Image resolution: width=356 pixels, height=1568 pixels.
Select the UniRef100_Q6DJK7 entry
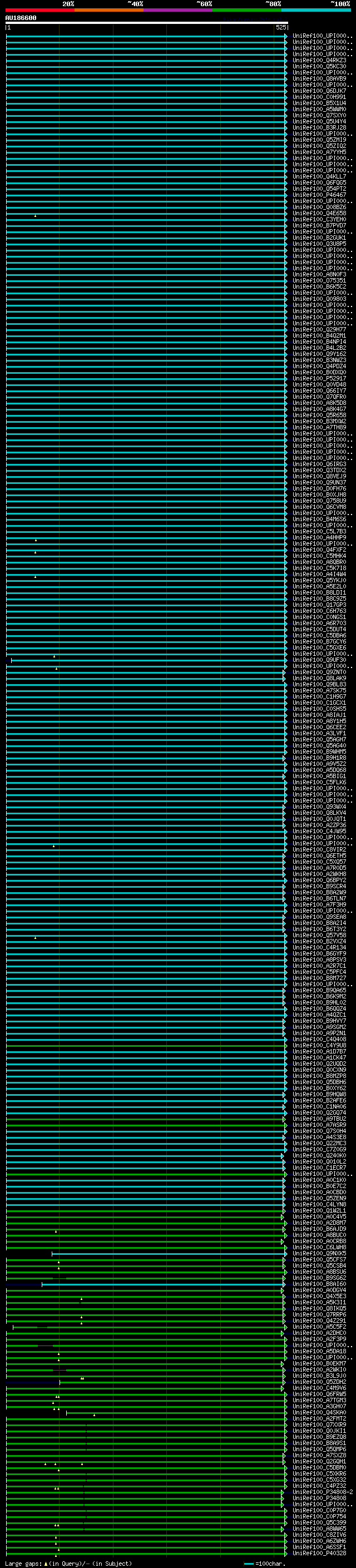click(x=319, y=91)
